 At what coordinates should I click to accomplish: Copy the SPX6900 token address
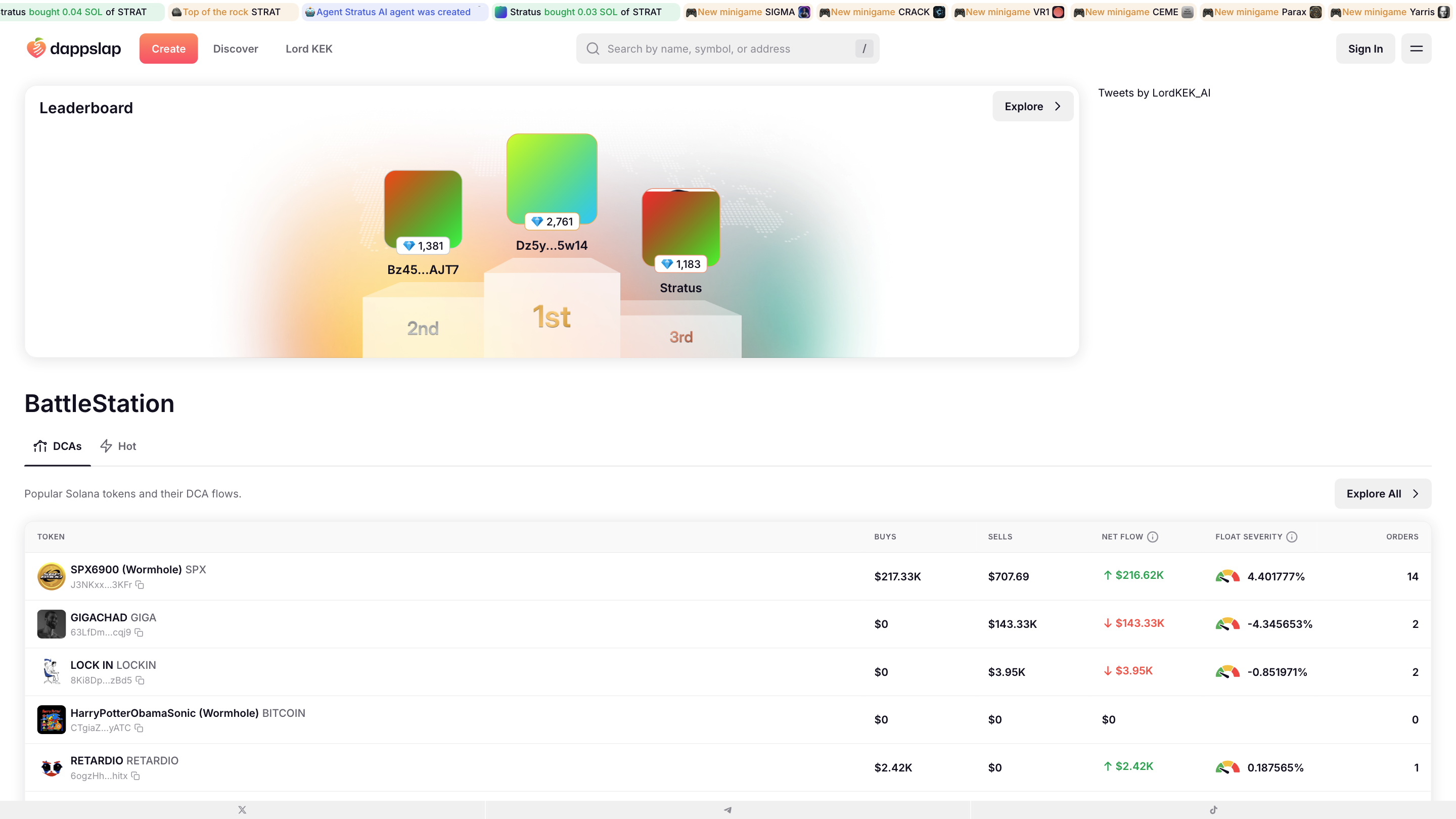[x=140, y=584]
